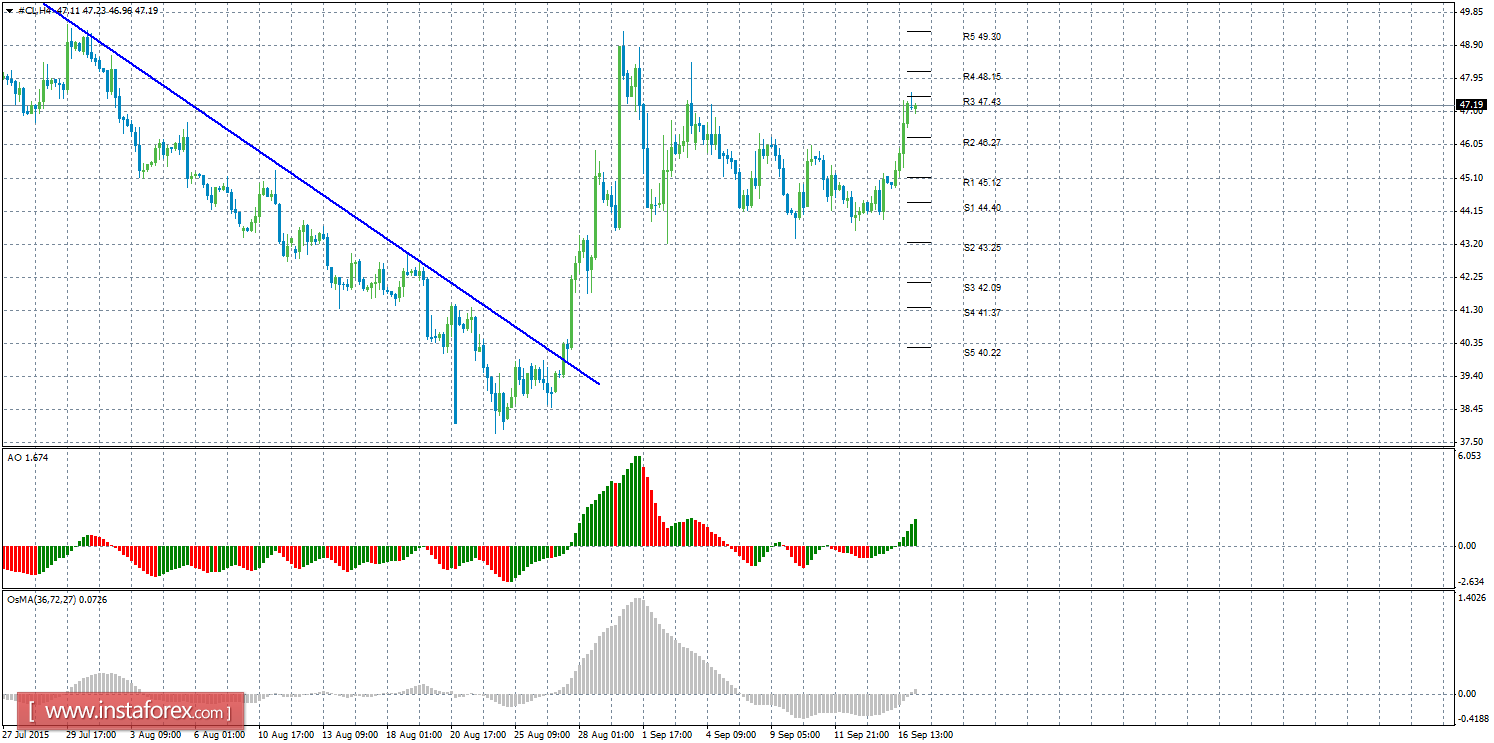
Task: Click 48.90 on the price scale
Action: tap(1471, 45)
